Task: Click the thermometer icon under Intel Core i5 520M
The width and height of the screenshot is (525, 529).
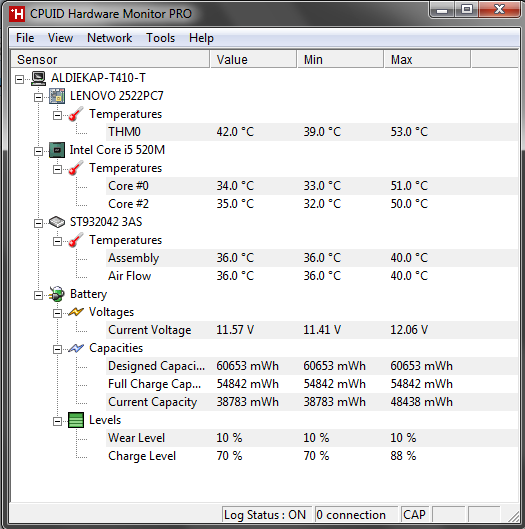Action: tap(76, 168)
